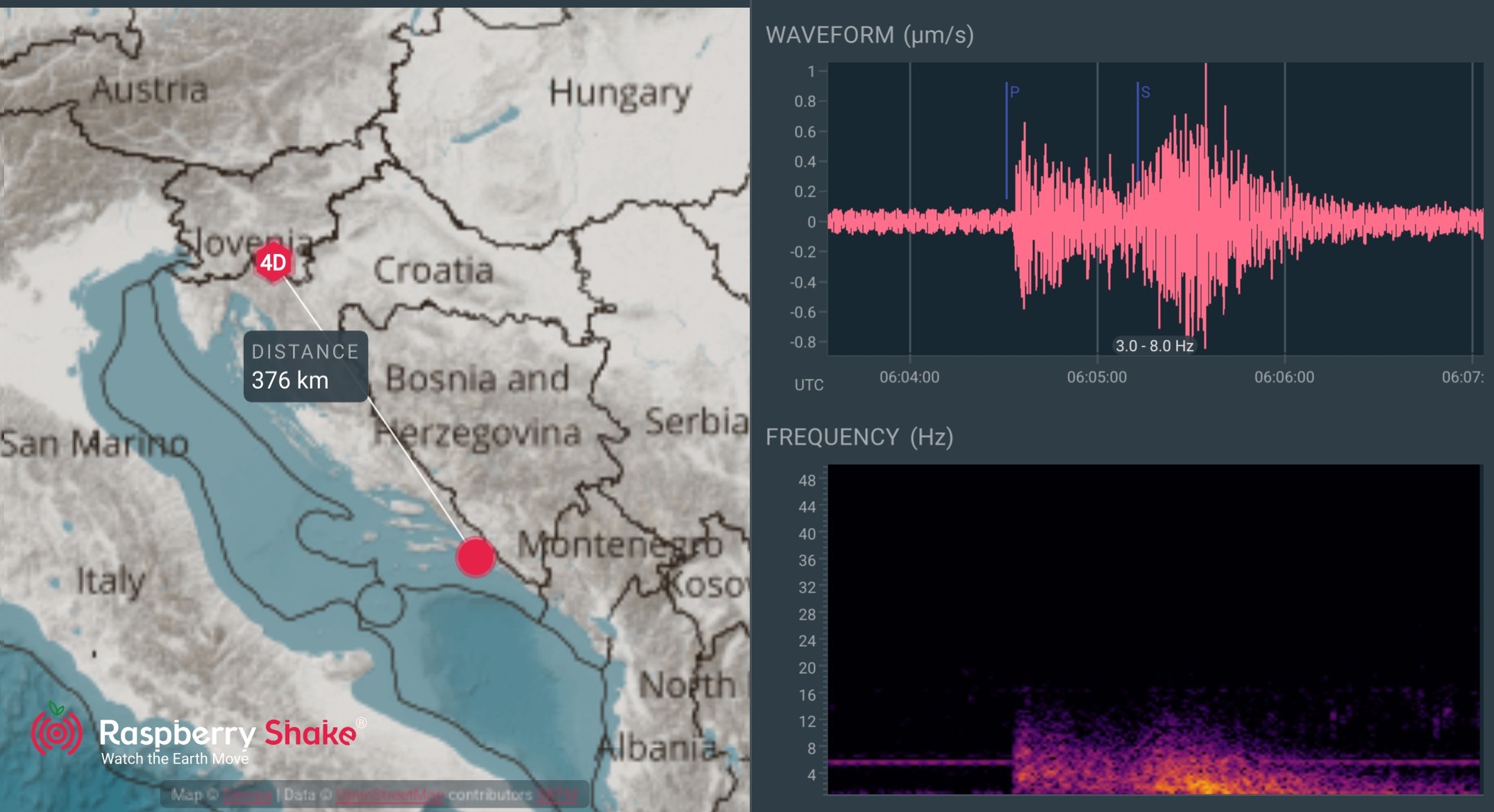This screenshot has height=812, width=1494.
Task: Click the Raspberry Shake brand text
Action: [228, 734]
